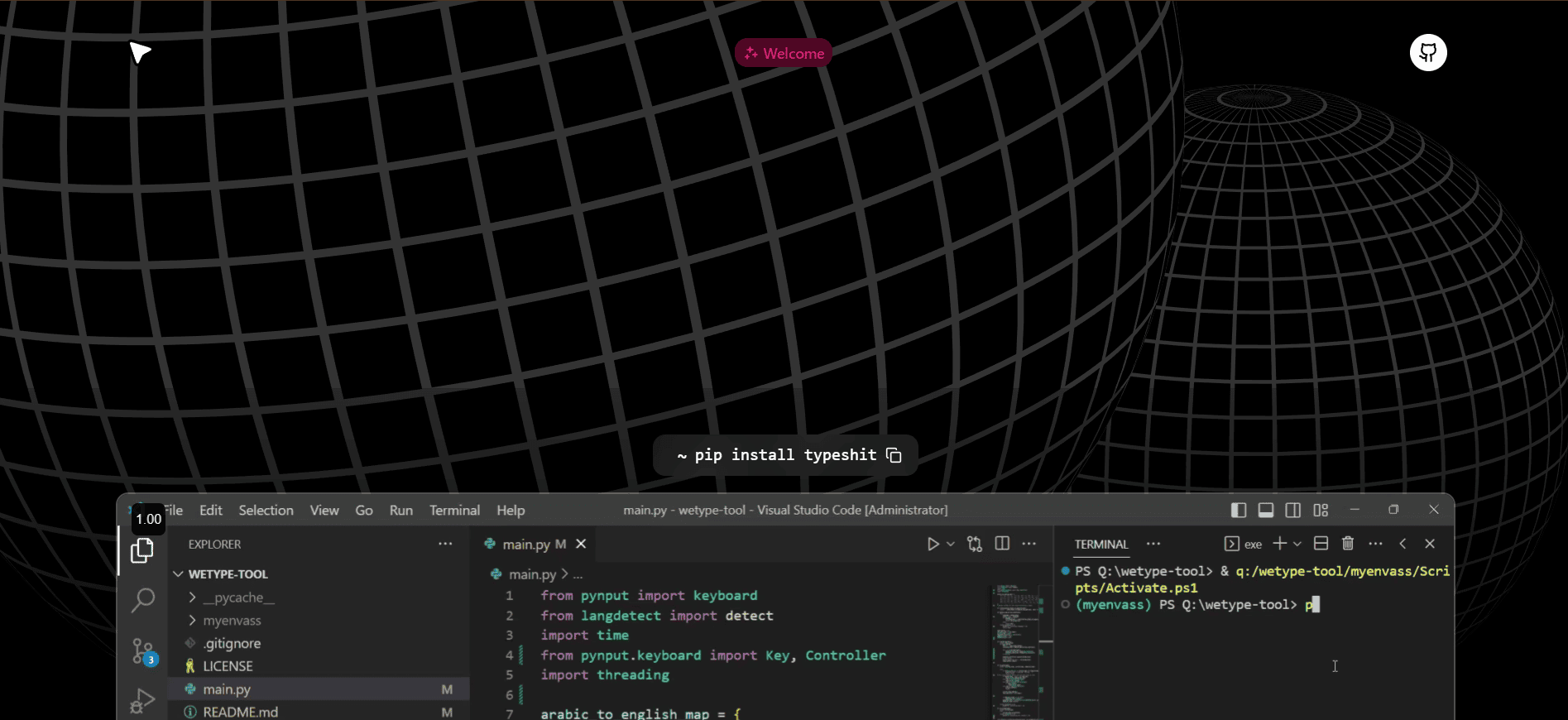Expand the myenvass folder
The height and width of the screenshot is (720, 1568).
tap(193, 621)
